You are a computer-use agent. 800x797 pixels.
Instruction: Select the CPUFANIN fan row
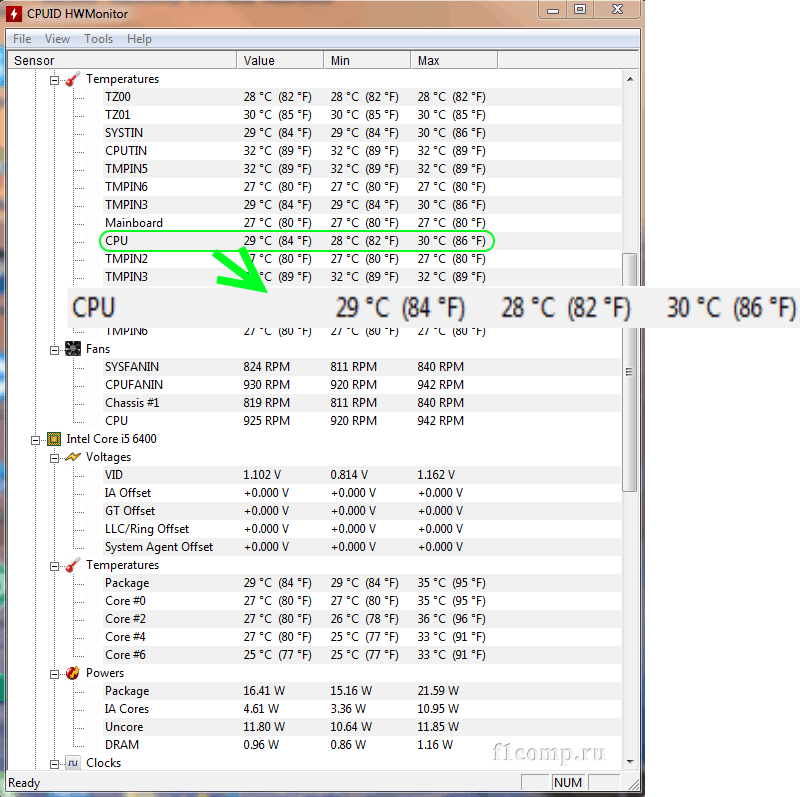[x=362, y=385]
